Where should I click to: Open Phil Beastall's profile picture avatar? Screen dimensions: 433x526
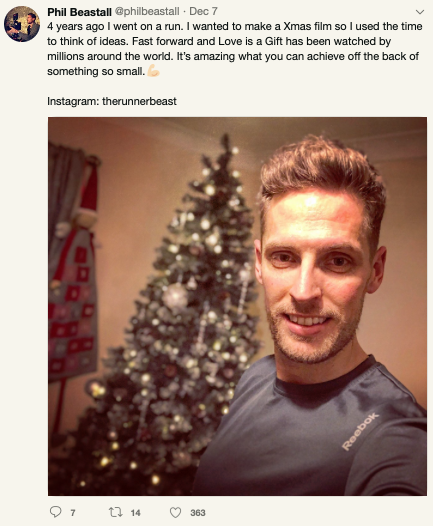22,24
